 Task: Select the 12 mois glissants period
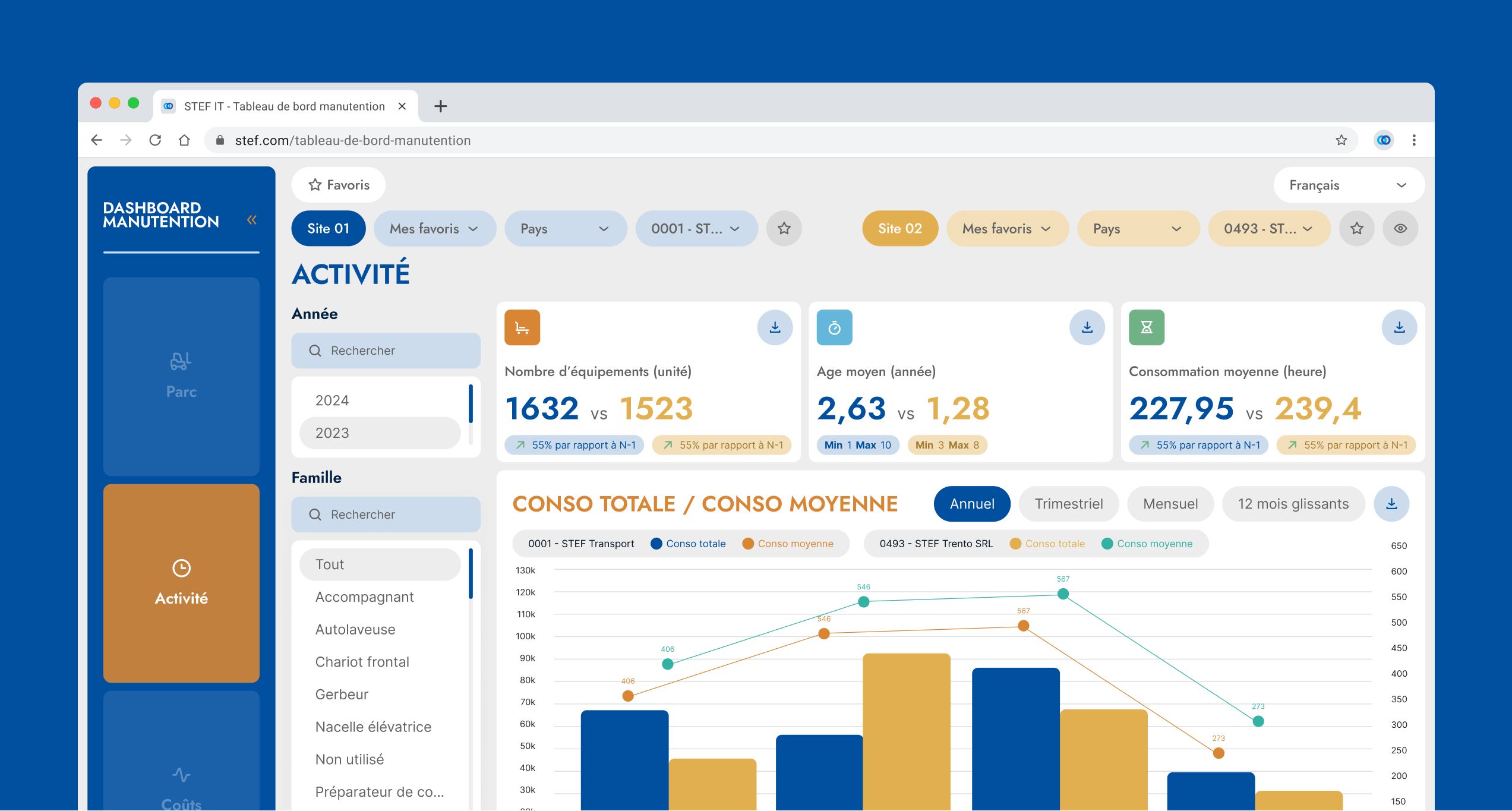(x=1293, y=504)
